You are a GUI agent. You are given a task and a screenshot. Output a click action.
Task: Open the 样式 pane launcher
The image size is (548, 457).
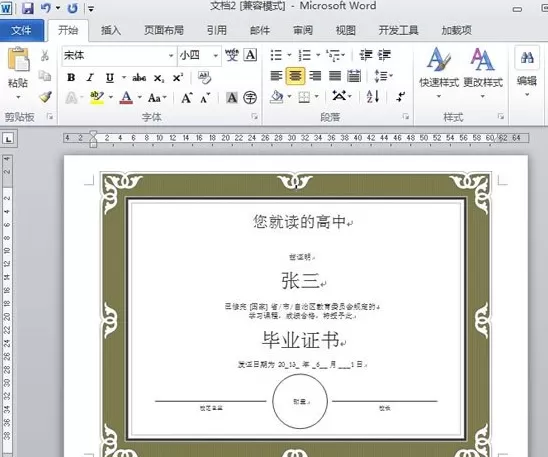pyautogui.click(x=501, y=116)
